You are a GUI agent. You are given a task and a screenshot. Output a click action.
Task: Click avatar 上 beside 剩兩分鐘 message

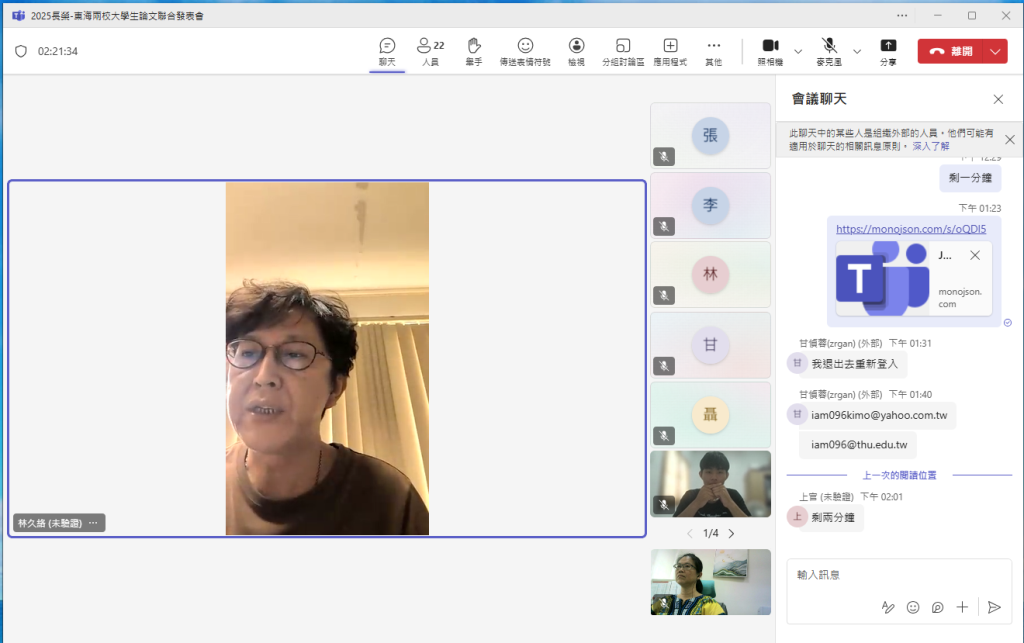(797, 517)
